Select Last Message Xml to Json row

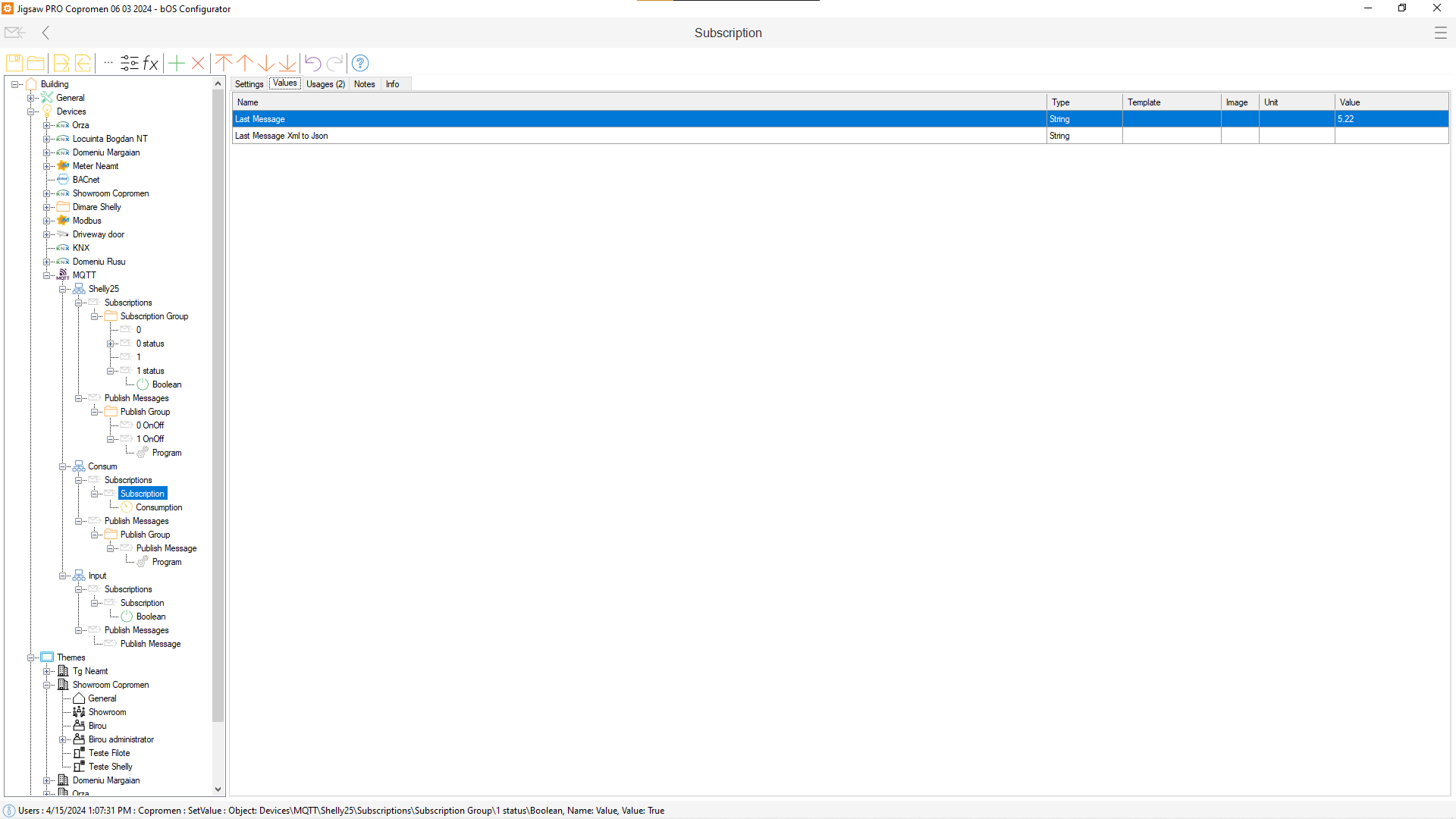coord(281,136)
